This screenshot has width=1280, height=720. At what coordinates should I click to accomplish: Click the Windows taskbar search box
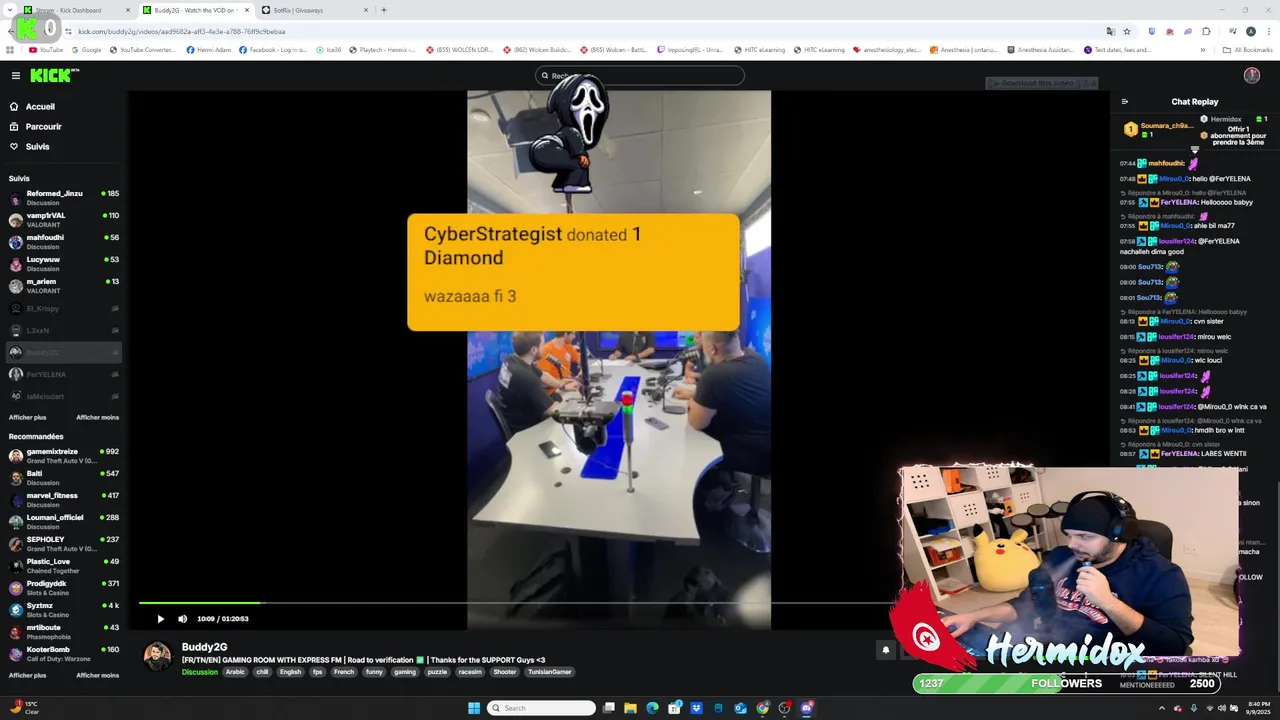point(541,708)
